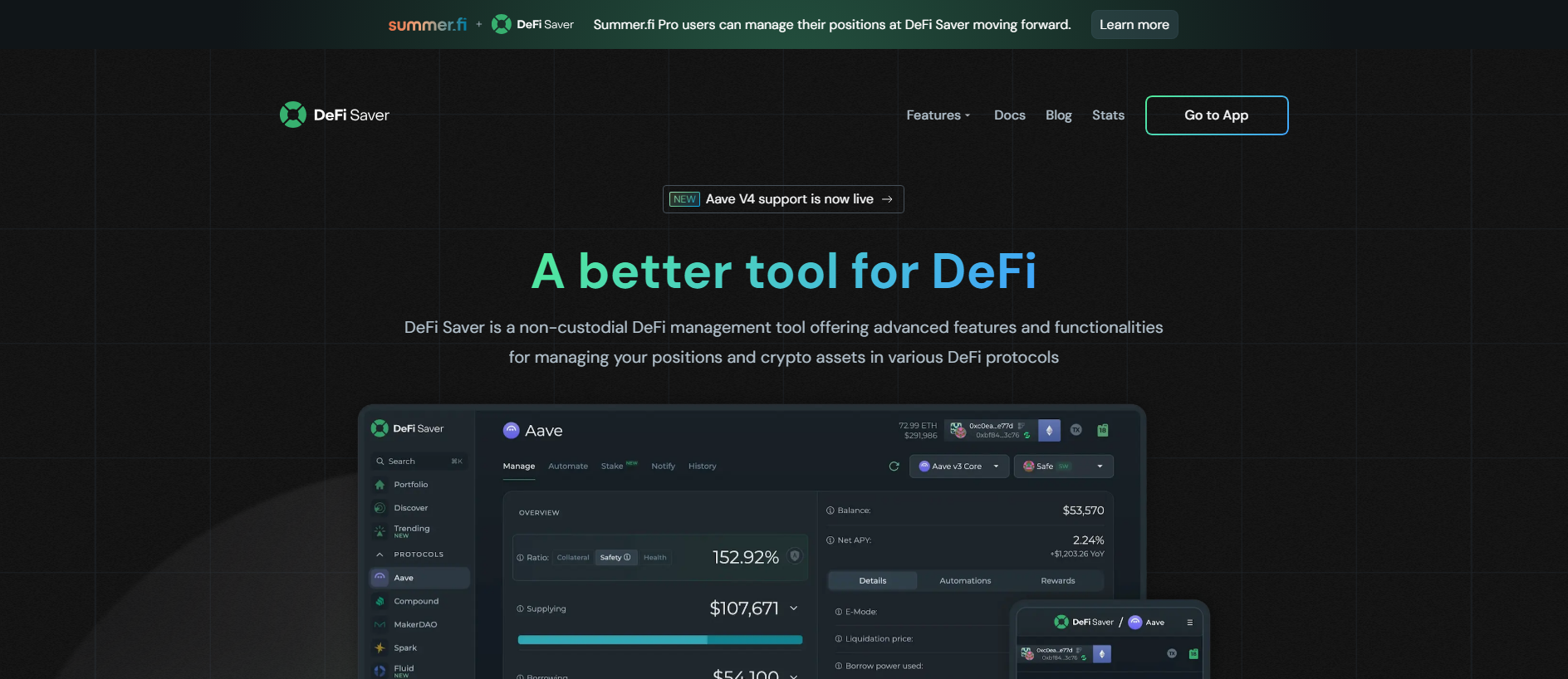Open the Stats link
The image size is (1568, 679).
tap(1108, 115)
